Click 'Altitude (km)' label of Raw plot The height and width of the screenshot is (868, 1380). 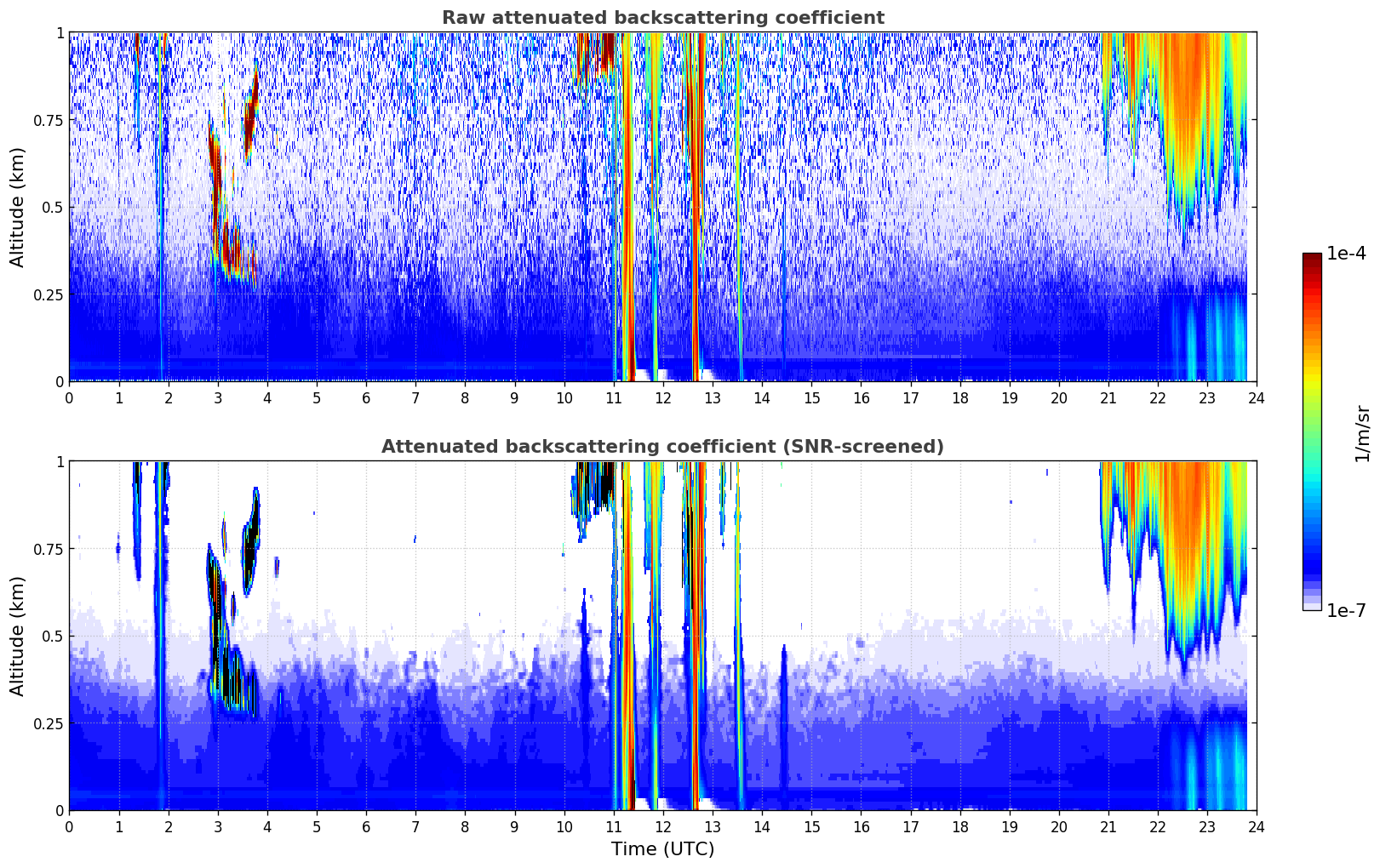click(x=18, y=207)
